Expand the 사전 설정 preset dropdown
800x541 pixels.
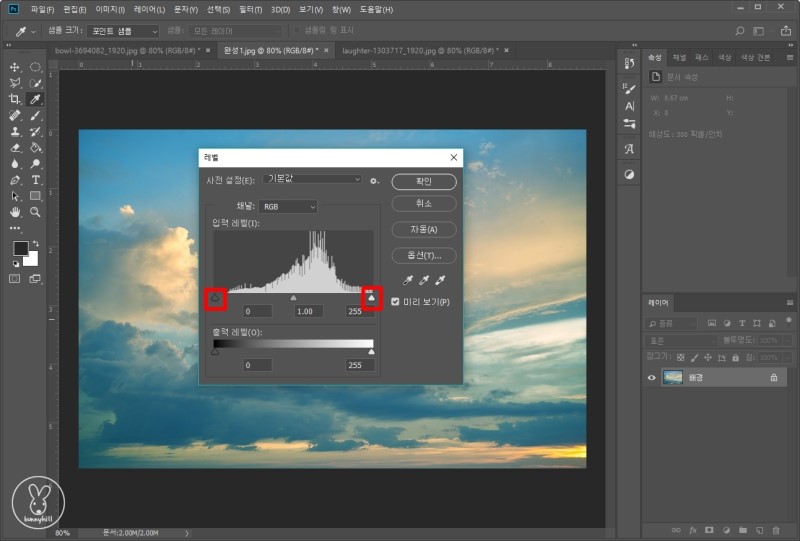click(x=313, y=180)
